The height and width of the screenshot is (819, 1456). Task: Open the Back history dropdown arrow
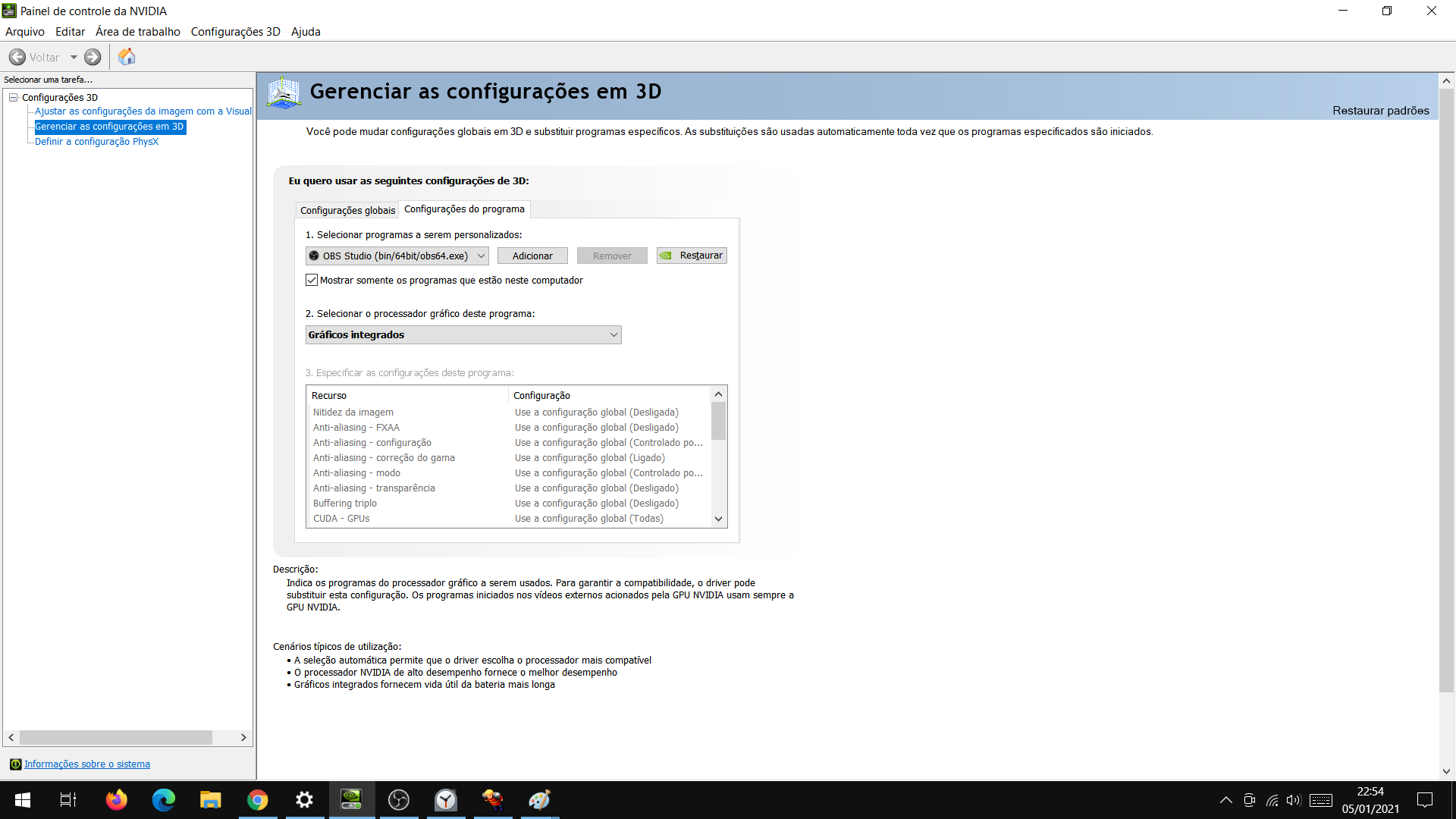[x=74, y=57]
